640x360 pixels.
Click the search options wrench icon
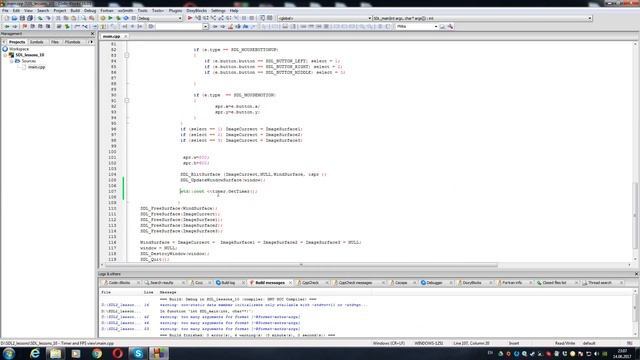(451, 27)
